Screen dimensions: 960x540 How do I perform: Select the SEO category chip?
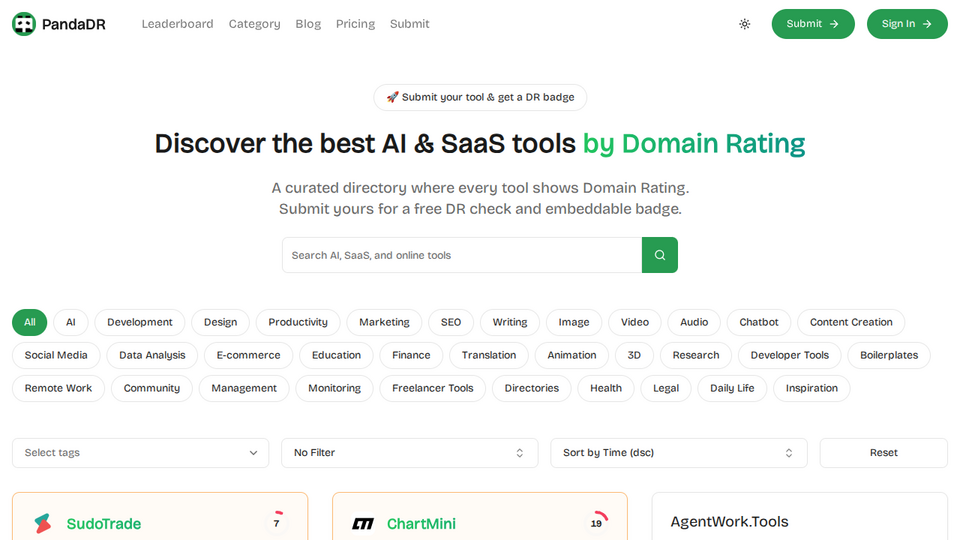(x=451, y=322)
